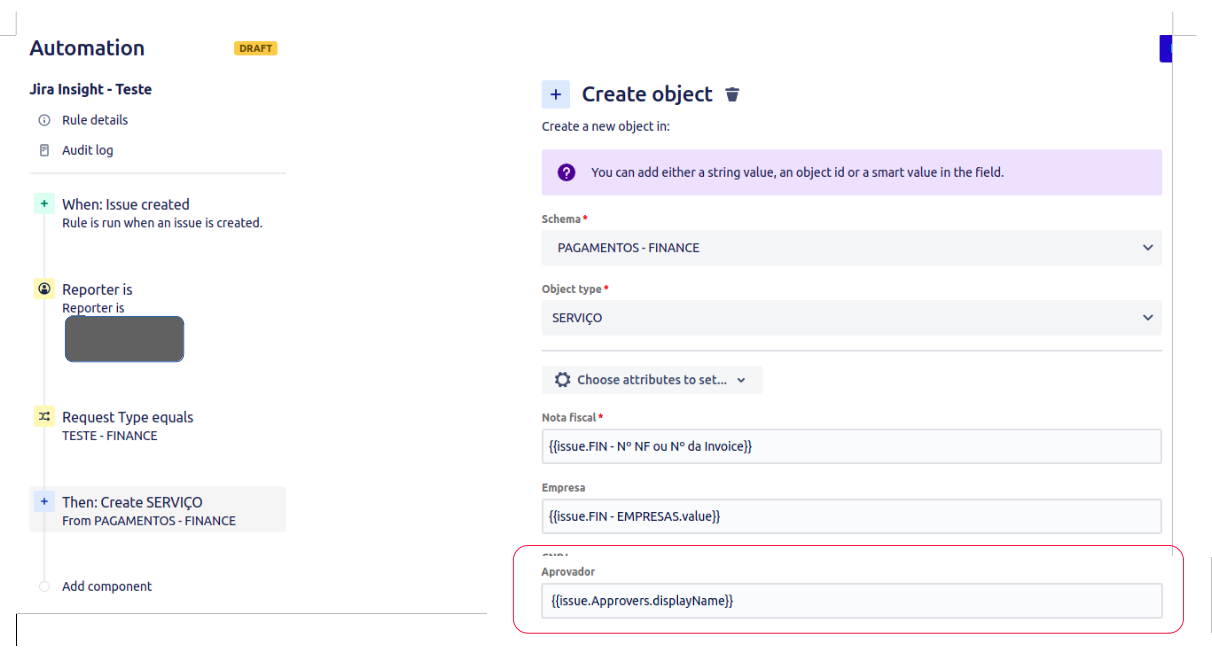Click the From PAGAMENTOS - FINANCE subtitle
Screen dimensions: 1212x651
(149, 521)
